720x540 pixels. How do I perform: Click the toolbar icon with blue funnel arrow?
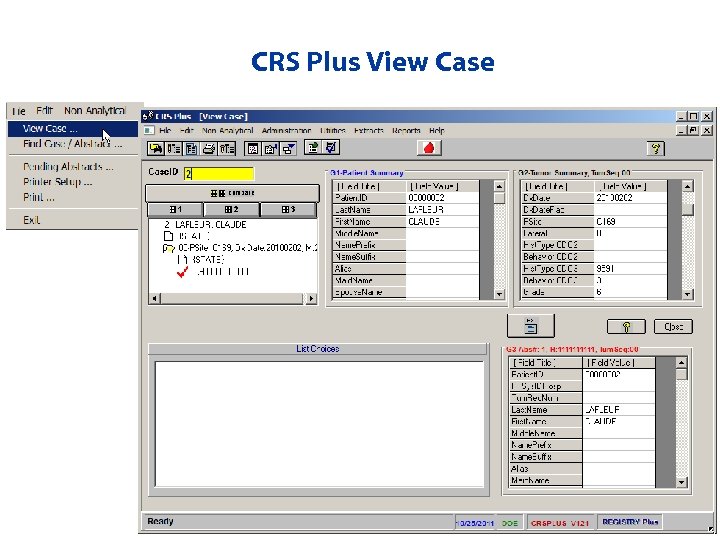pyautogui.click(x=289, y=148)
